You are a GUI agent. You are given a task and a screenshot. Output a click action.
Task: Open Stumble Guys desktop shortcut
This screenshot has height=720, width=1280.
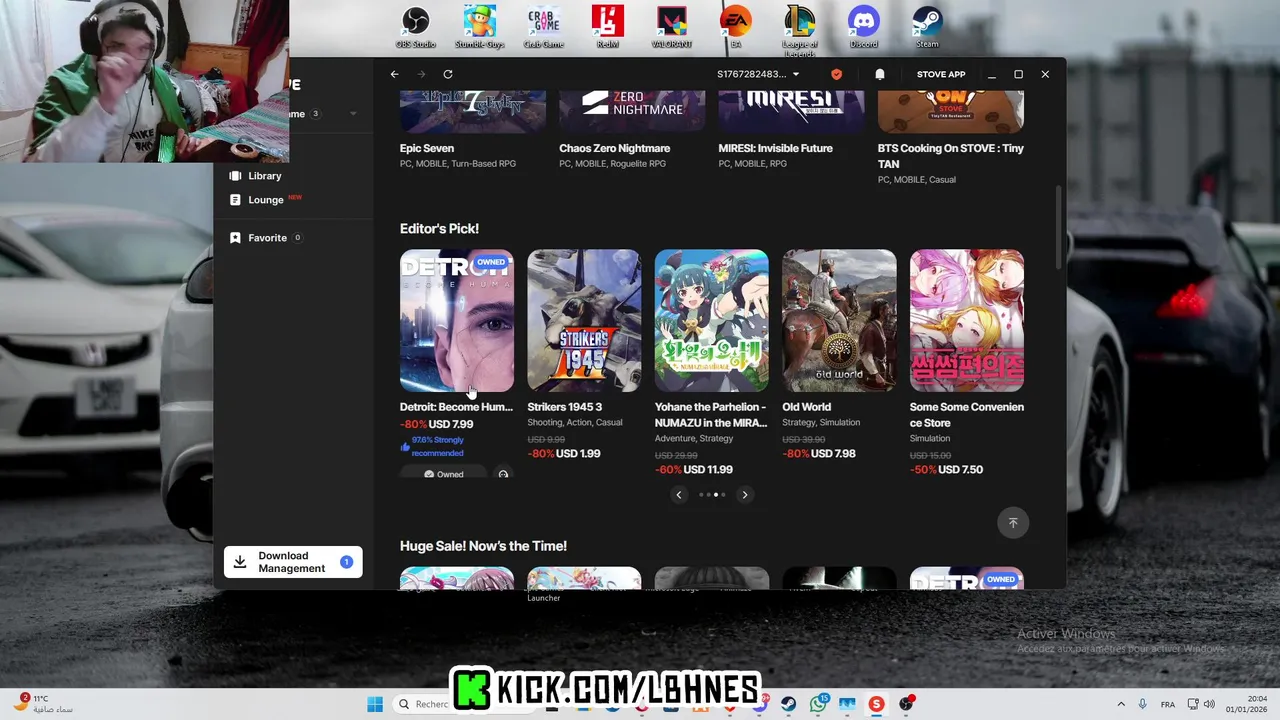click(x=480, y=28)
